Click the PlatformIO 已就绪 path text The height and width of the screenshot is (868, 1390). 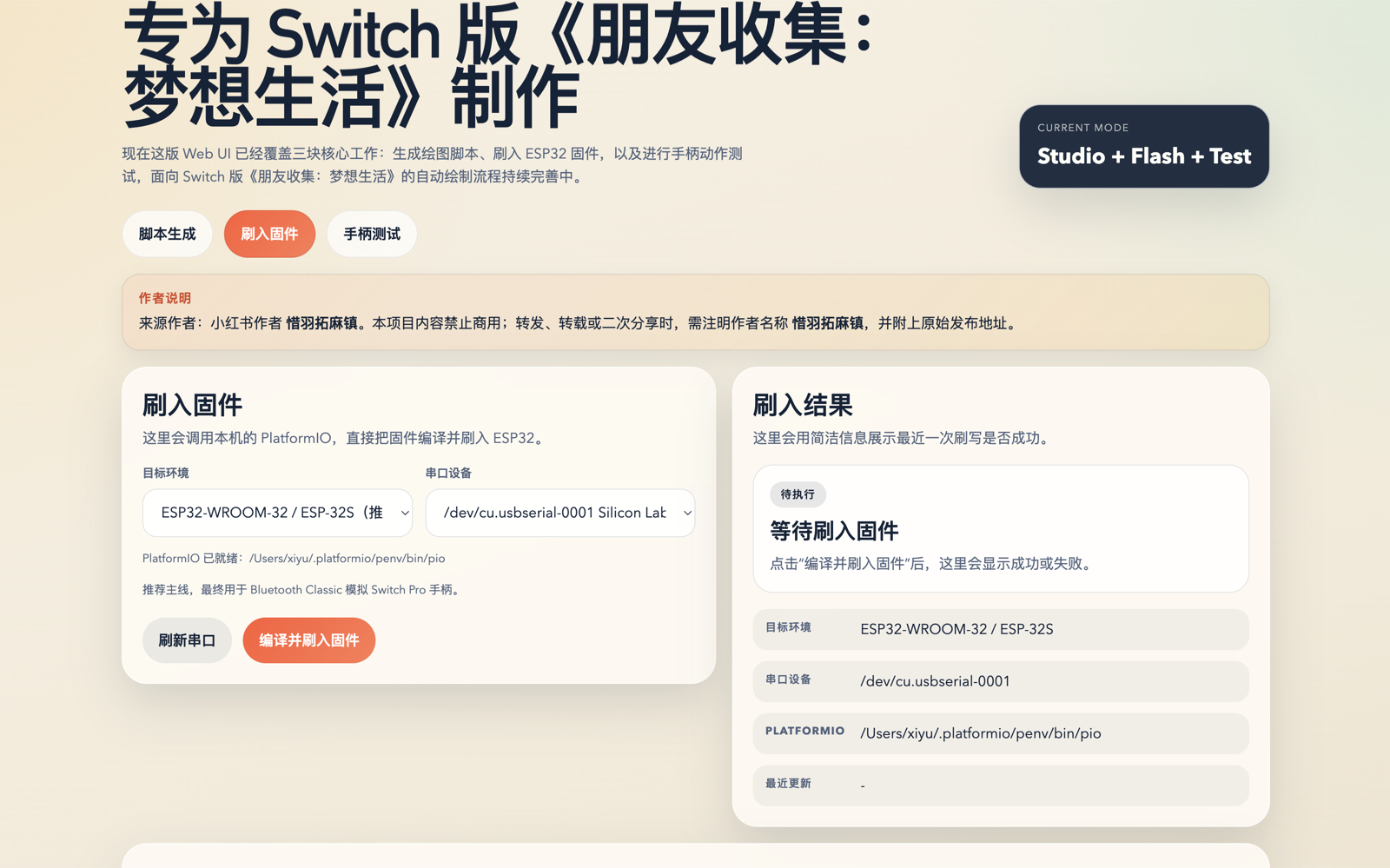pyautogui.click(x=294, y=559)
